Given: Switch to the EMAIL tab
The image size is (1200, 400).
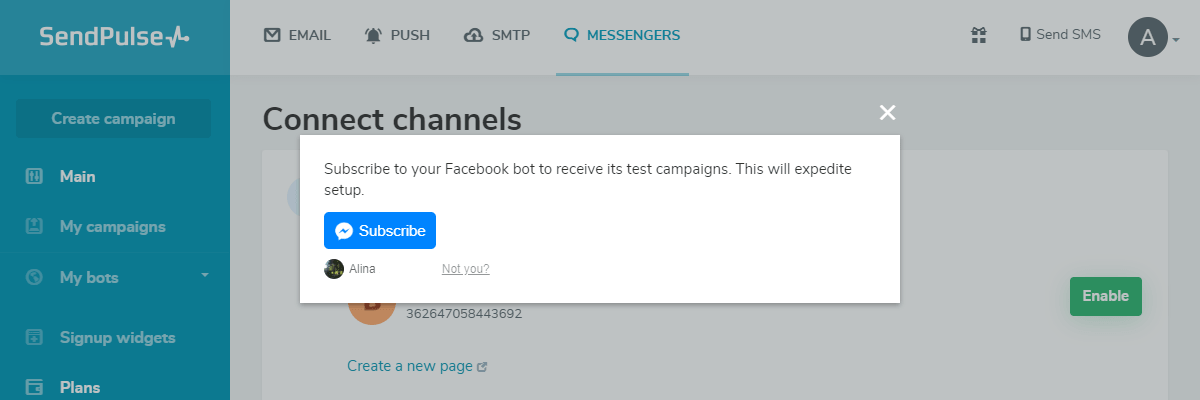Looking at the screenshot, I should 297,36.
